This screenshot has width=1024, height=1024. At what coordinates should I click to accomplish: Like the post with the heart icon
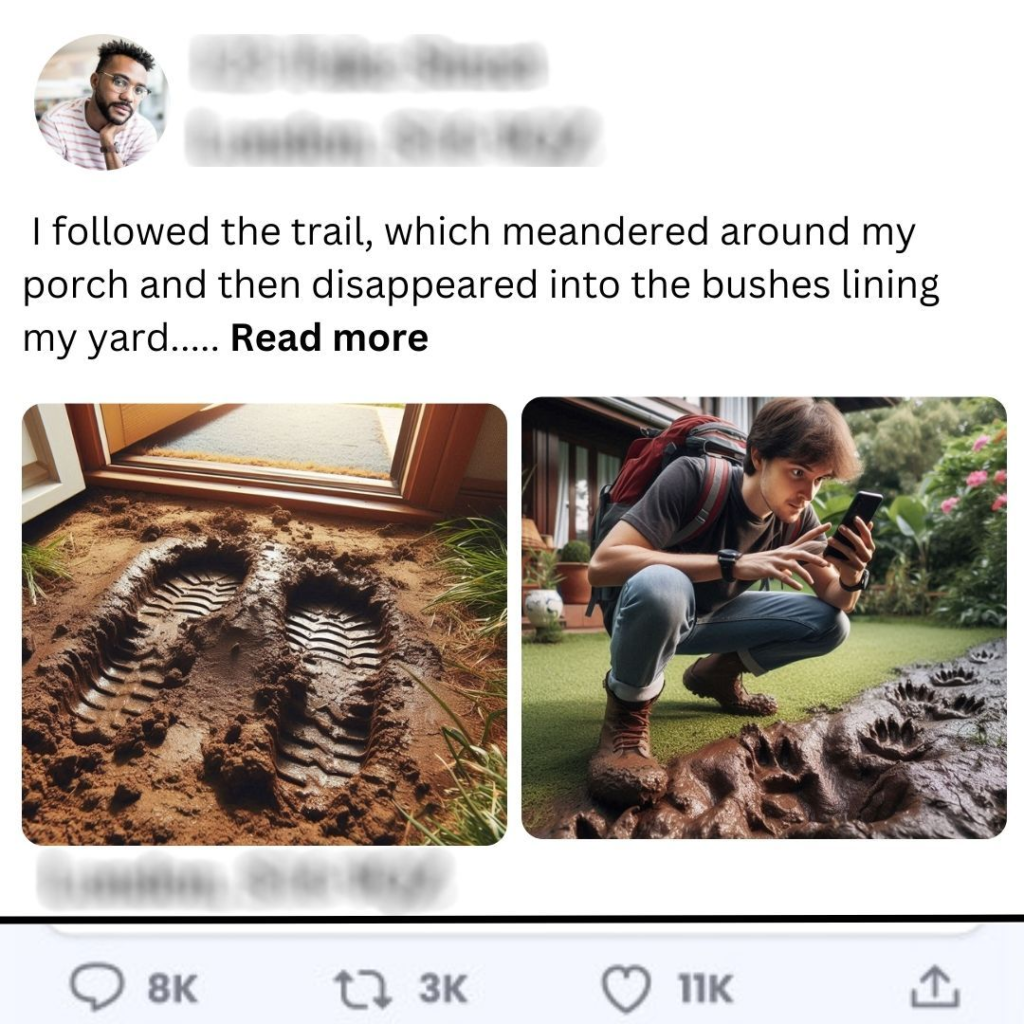point(626,989)
